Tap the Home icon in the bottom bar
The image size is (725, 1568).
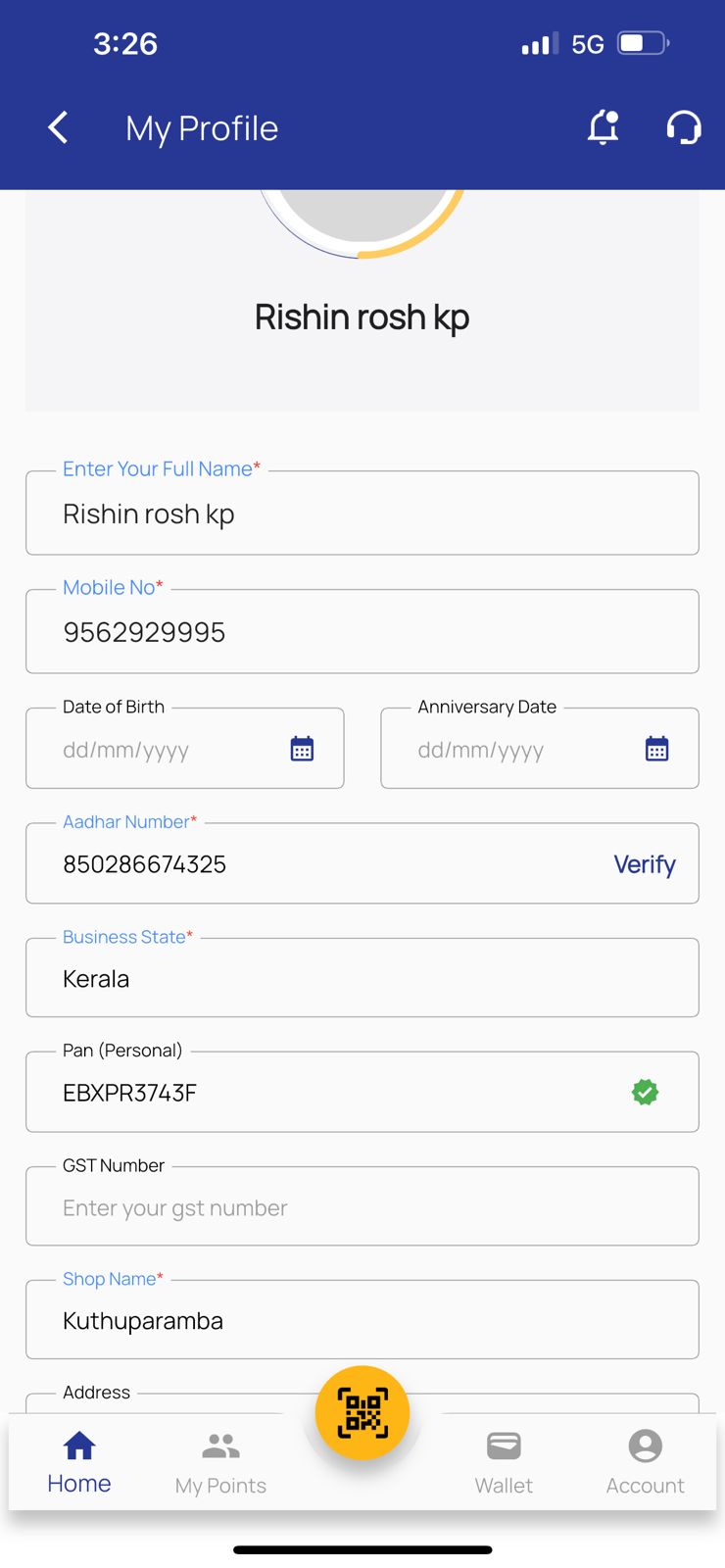pos(79,1446)
